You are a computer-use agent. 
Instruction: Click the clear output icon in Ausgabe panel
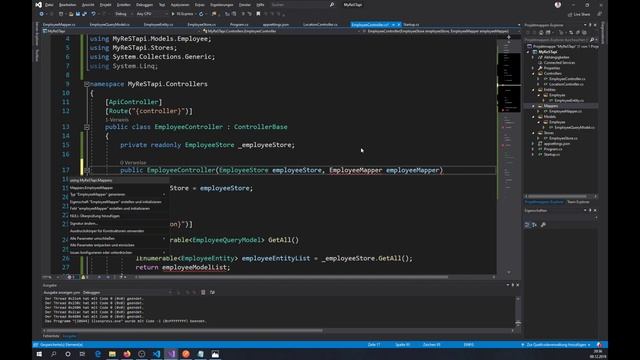pyautogui.click(x=203, y=293)
